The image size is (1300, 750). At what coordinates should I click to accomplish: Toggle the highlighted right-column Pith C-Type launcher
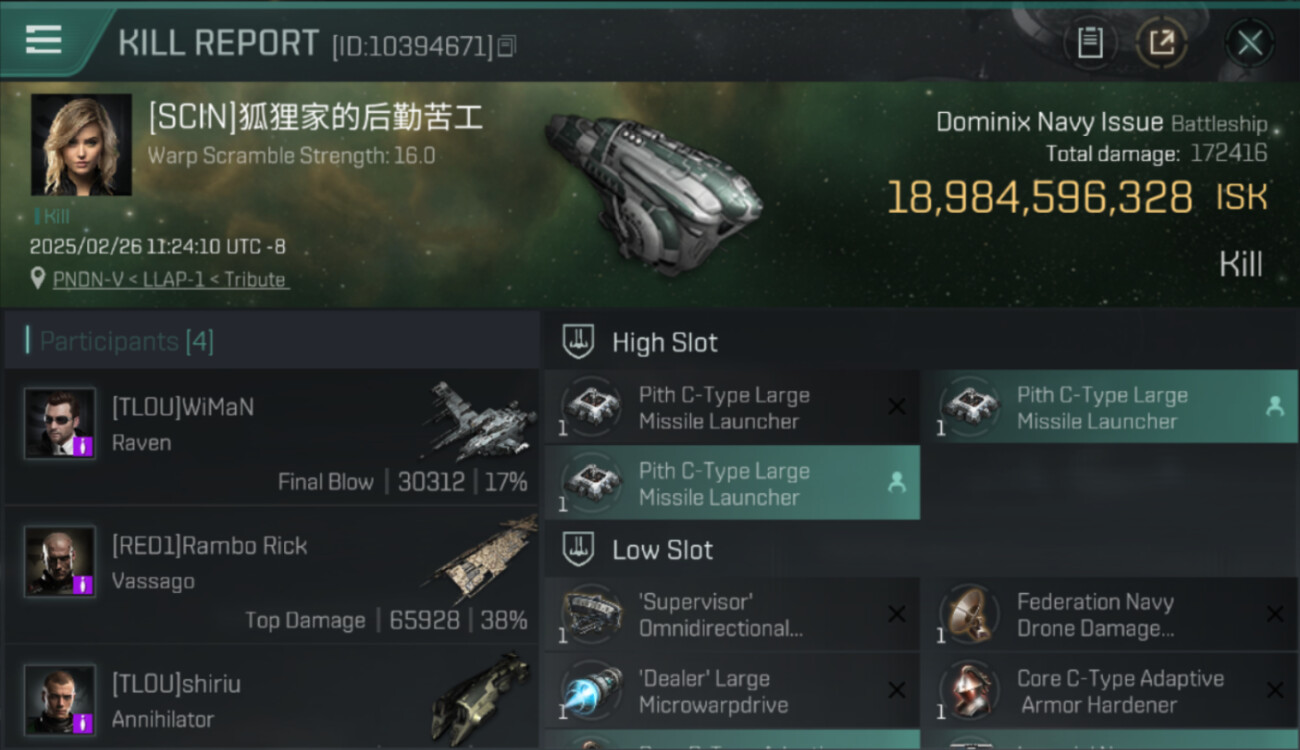pyautogui.click(x=1109, y=407)
